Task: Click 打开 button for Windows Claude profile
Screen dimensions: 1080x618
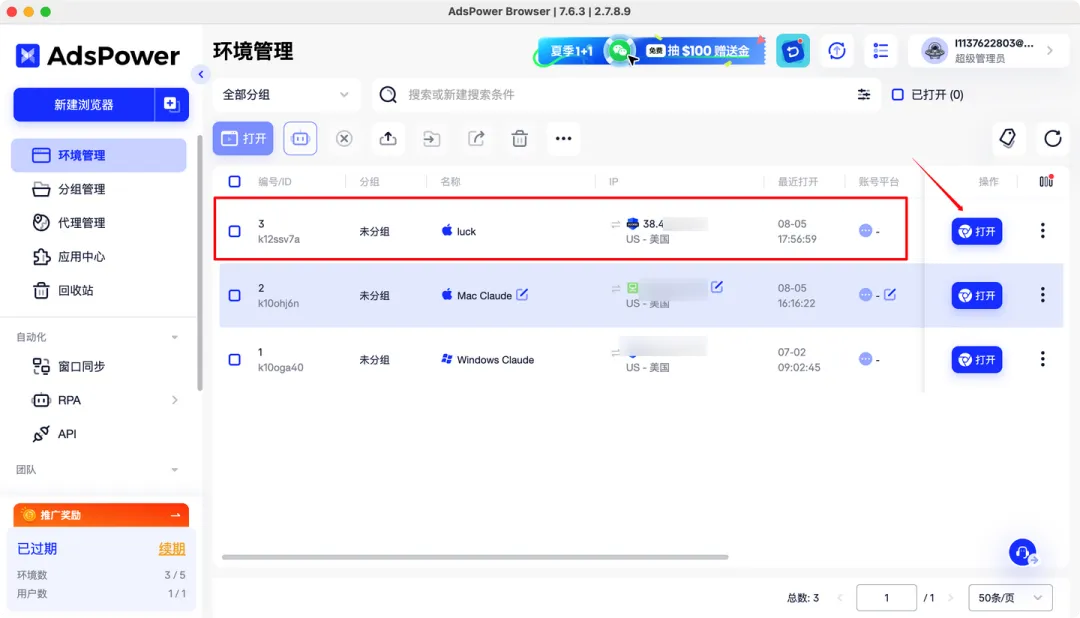Action: click(x=976, y=360)
